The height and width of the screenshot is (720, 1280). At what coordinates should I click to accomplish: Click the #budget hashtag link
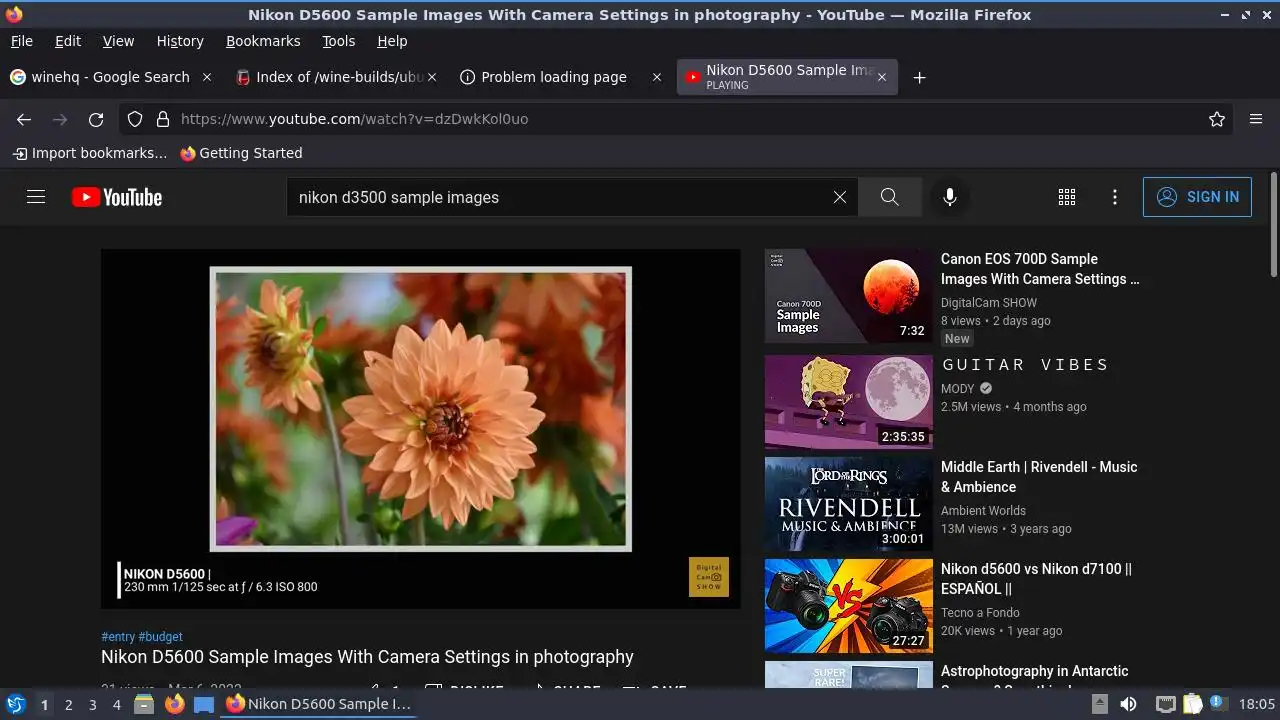[x=160, y=636]
